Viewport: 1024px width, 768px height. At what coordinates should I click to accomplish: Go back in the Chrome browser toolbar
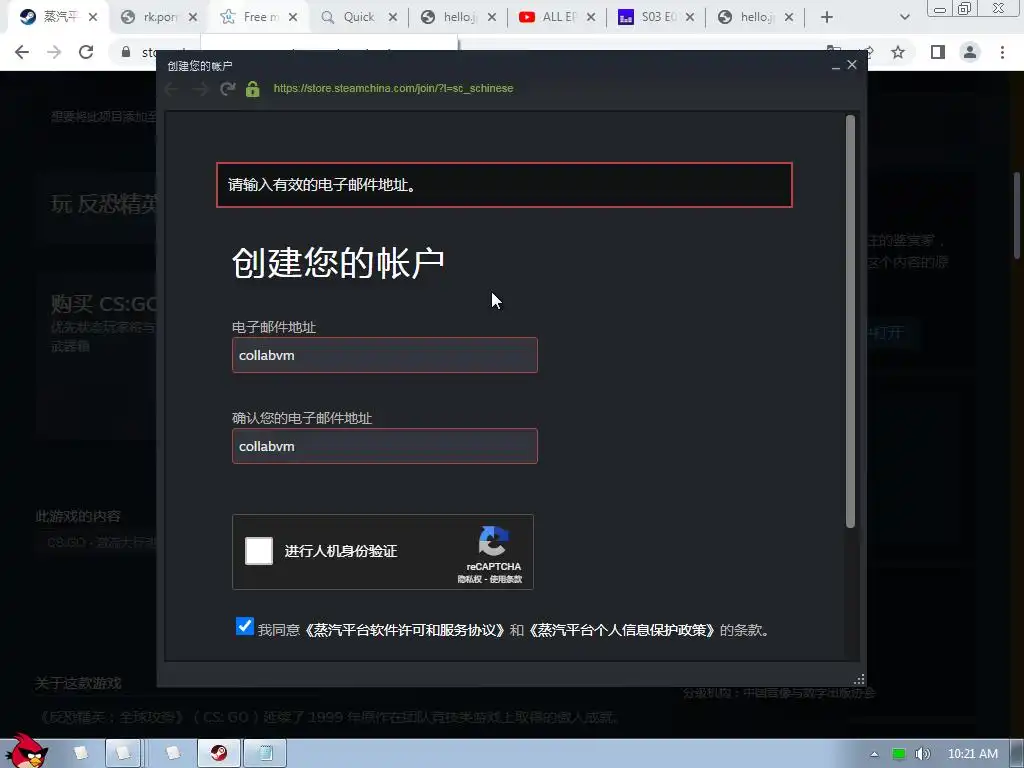(x=22, y=52)
